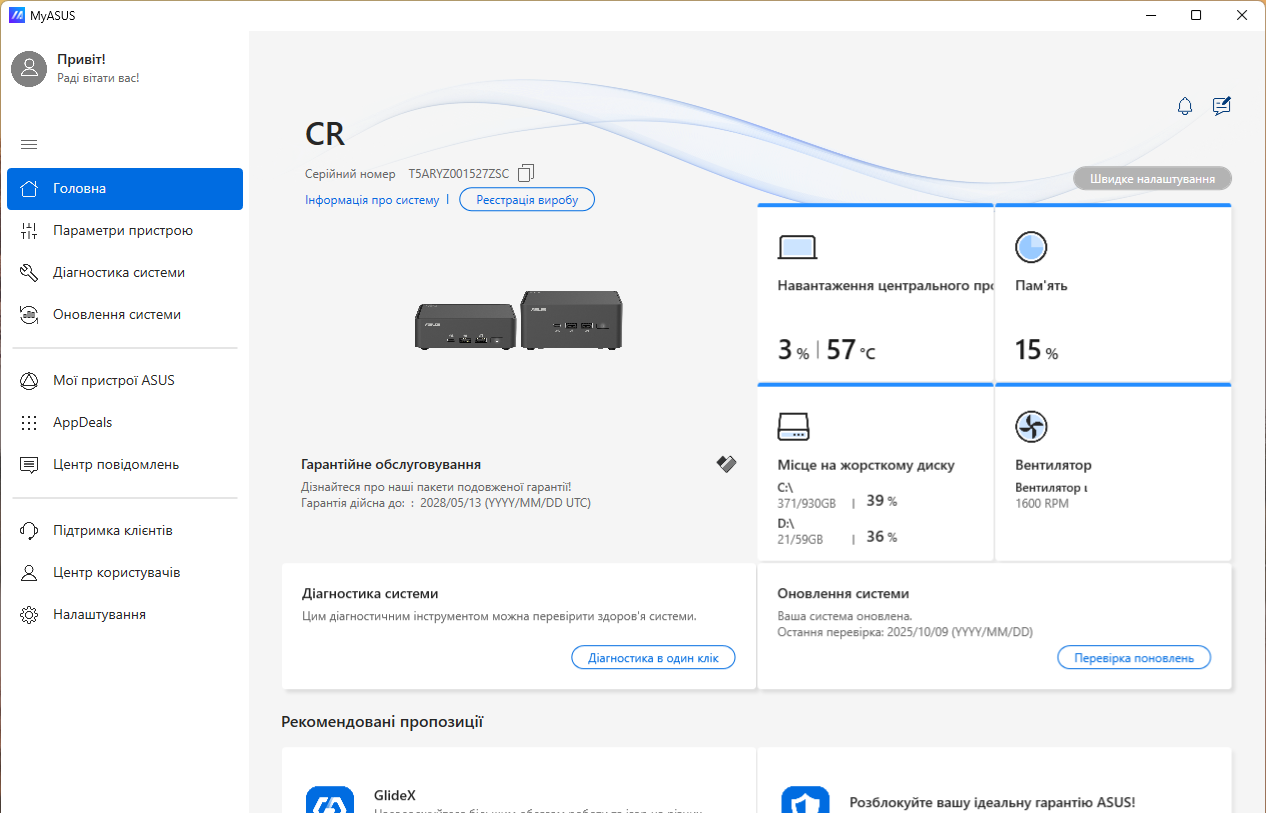
Task: Click Параметри пристрою sliders icon
Action: [29, 231]
